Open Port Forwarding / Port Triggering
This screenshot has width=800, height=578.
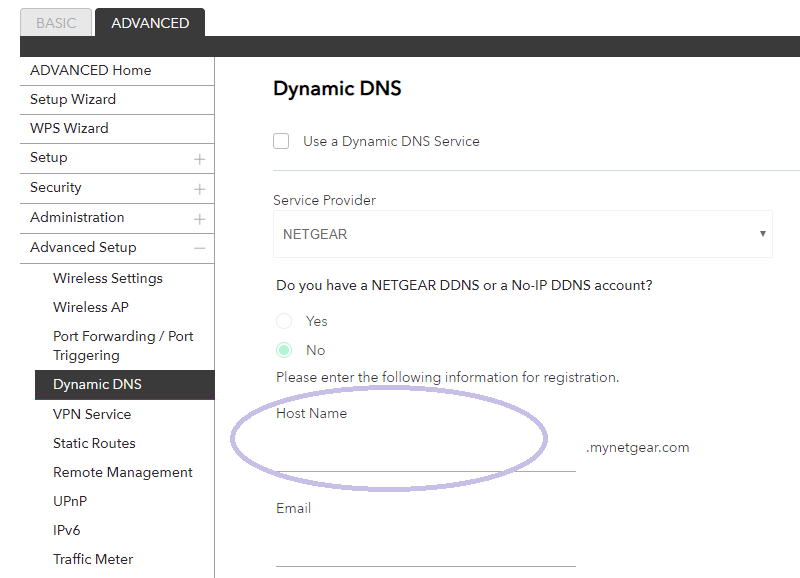[x=123, y=346]
